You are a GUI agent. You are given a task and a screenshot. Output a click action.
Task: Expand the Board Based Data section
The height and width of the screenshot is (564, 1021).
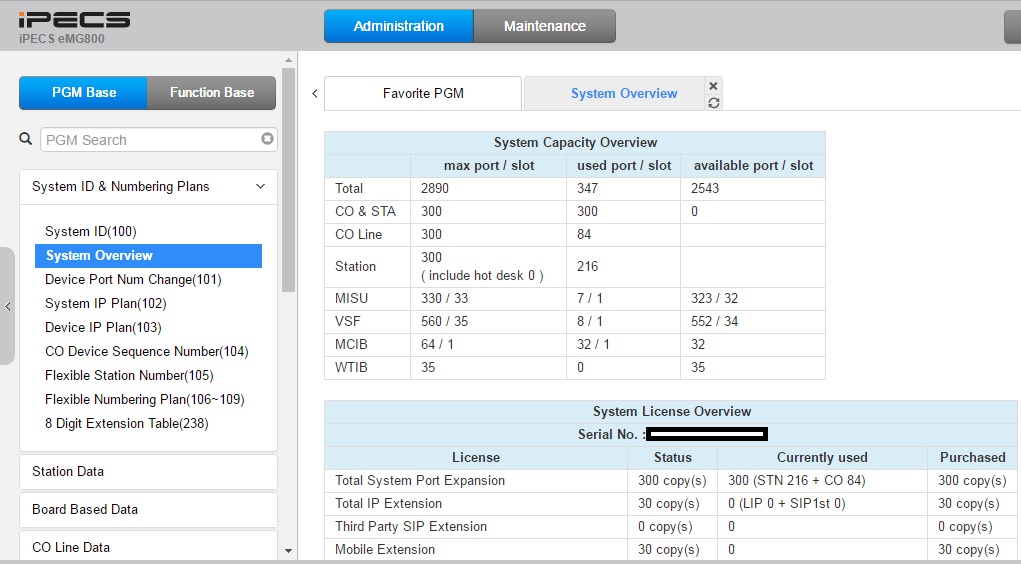pos(148,509)
